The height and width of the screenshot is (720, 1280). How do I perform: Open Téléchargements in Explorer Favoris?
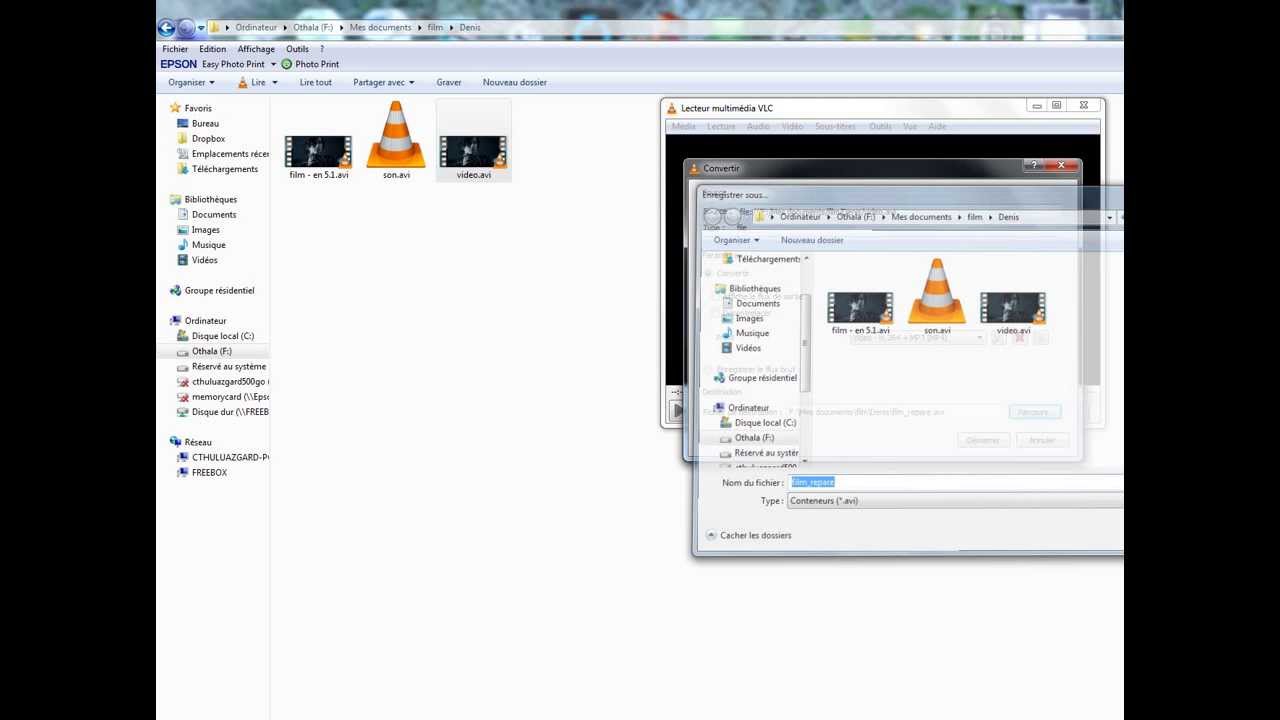point(217,169)
